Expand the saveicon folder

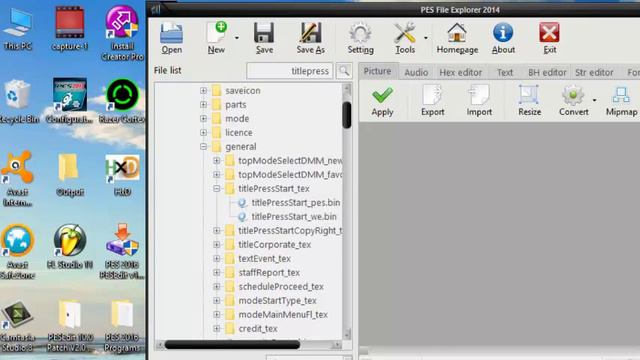(203, 91)
